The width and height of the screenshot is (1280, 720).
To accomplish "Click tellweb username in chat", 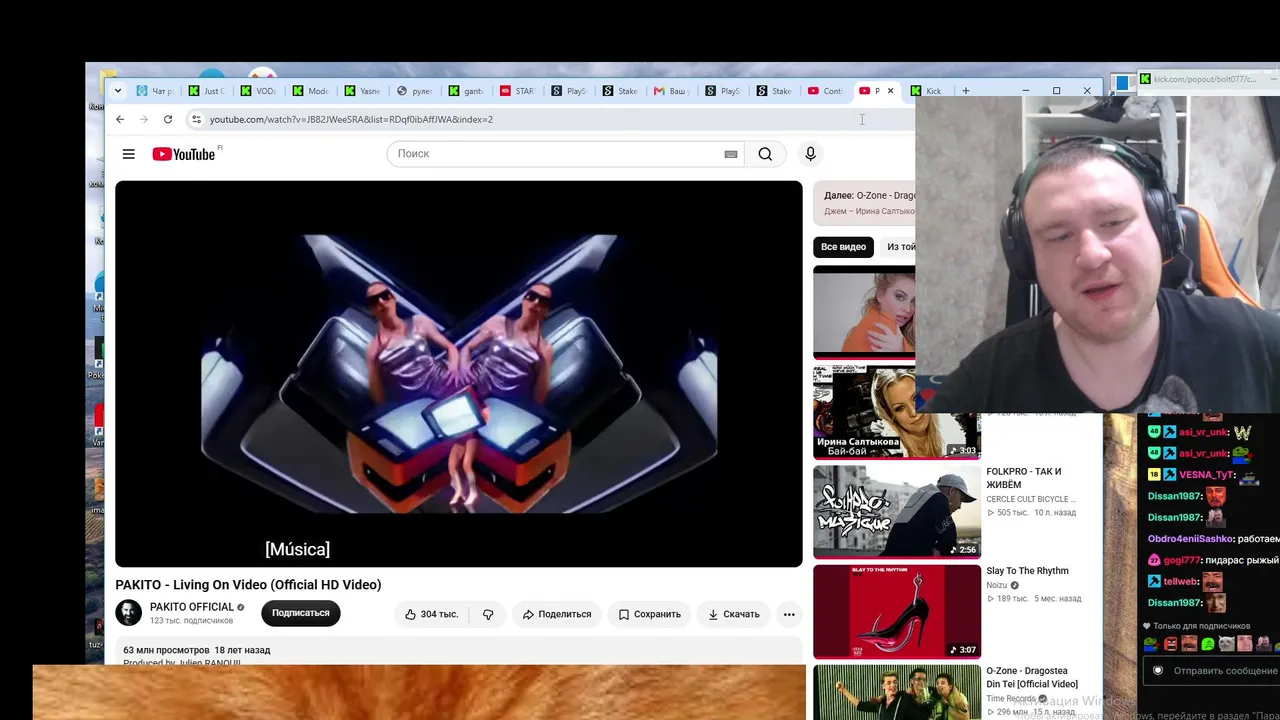I will coord(1181,581).
